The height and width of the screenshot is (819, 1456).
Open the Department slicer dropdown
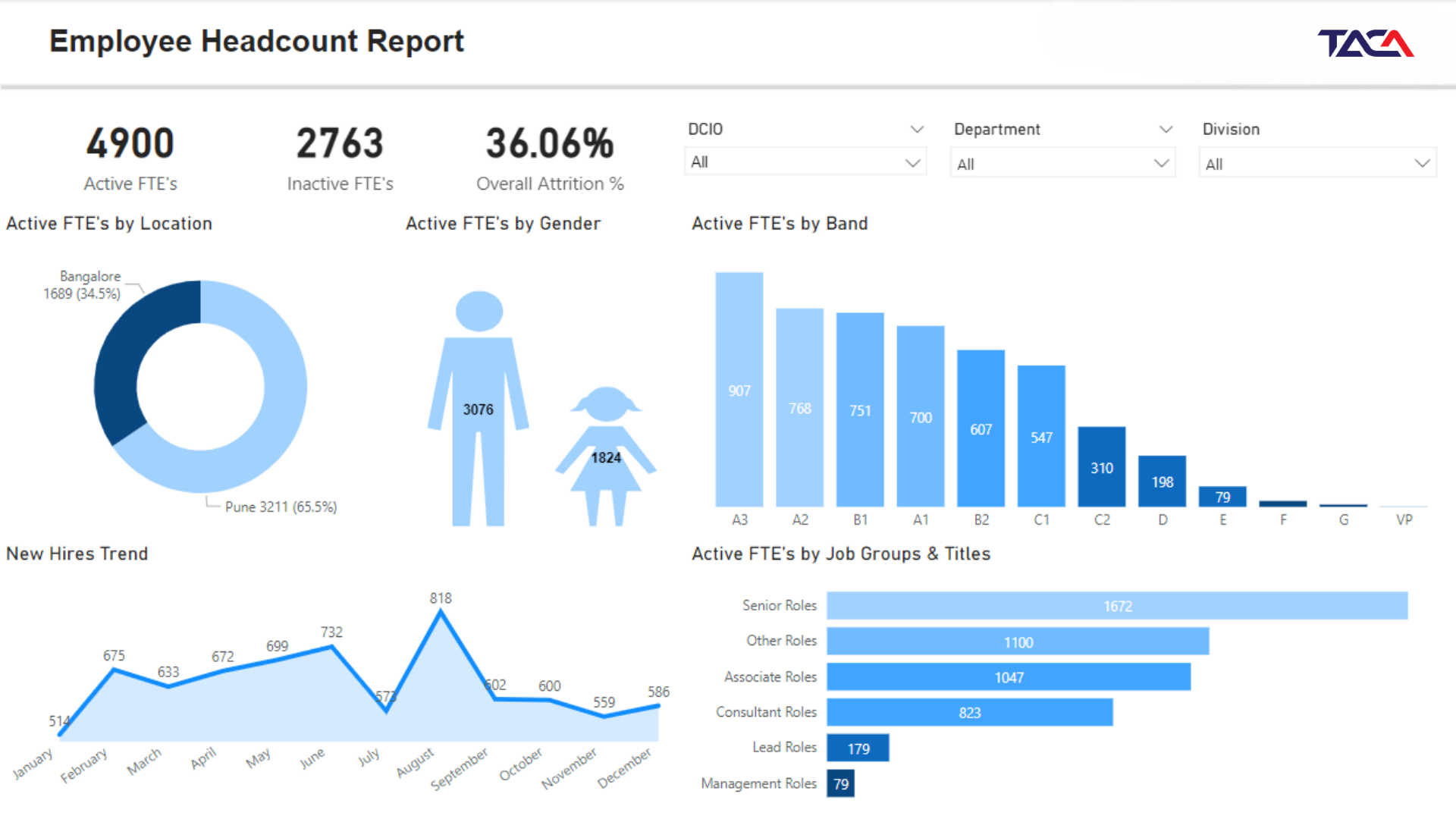[x=1062, y=164]
